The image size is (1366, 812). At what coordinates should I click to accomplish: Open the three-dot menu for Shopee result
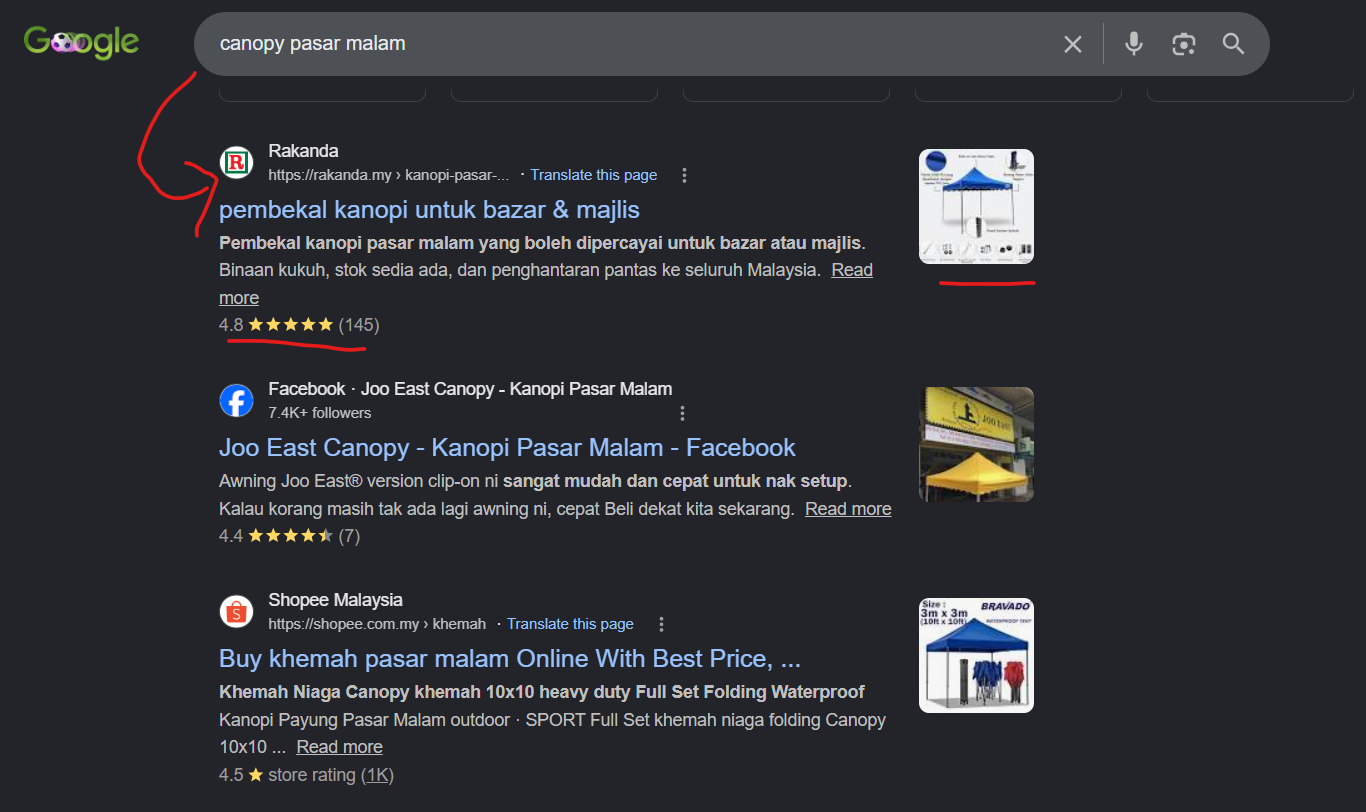[x=661, y=624]
